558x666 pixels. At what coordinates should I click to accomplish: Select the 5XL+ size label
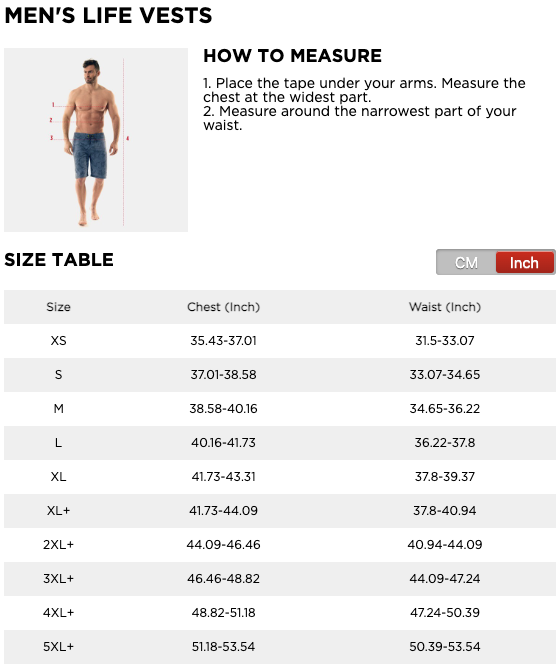click(59, 646)
